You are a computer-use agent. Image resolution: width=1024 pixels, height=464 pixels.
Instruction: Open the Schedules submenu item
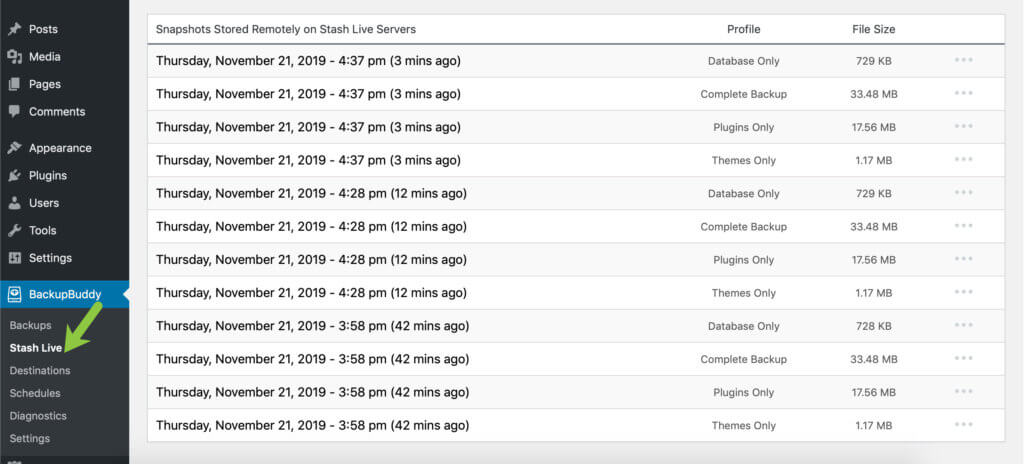(35, 393)
